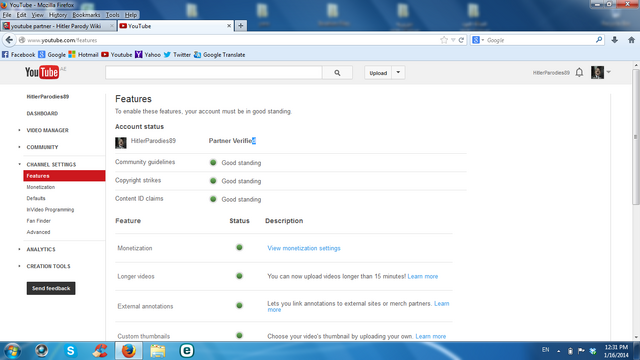The image size is (640, 360).
Task: Click the reload page icon in address bar
Action: [461, 40]
